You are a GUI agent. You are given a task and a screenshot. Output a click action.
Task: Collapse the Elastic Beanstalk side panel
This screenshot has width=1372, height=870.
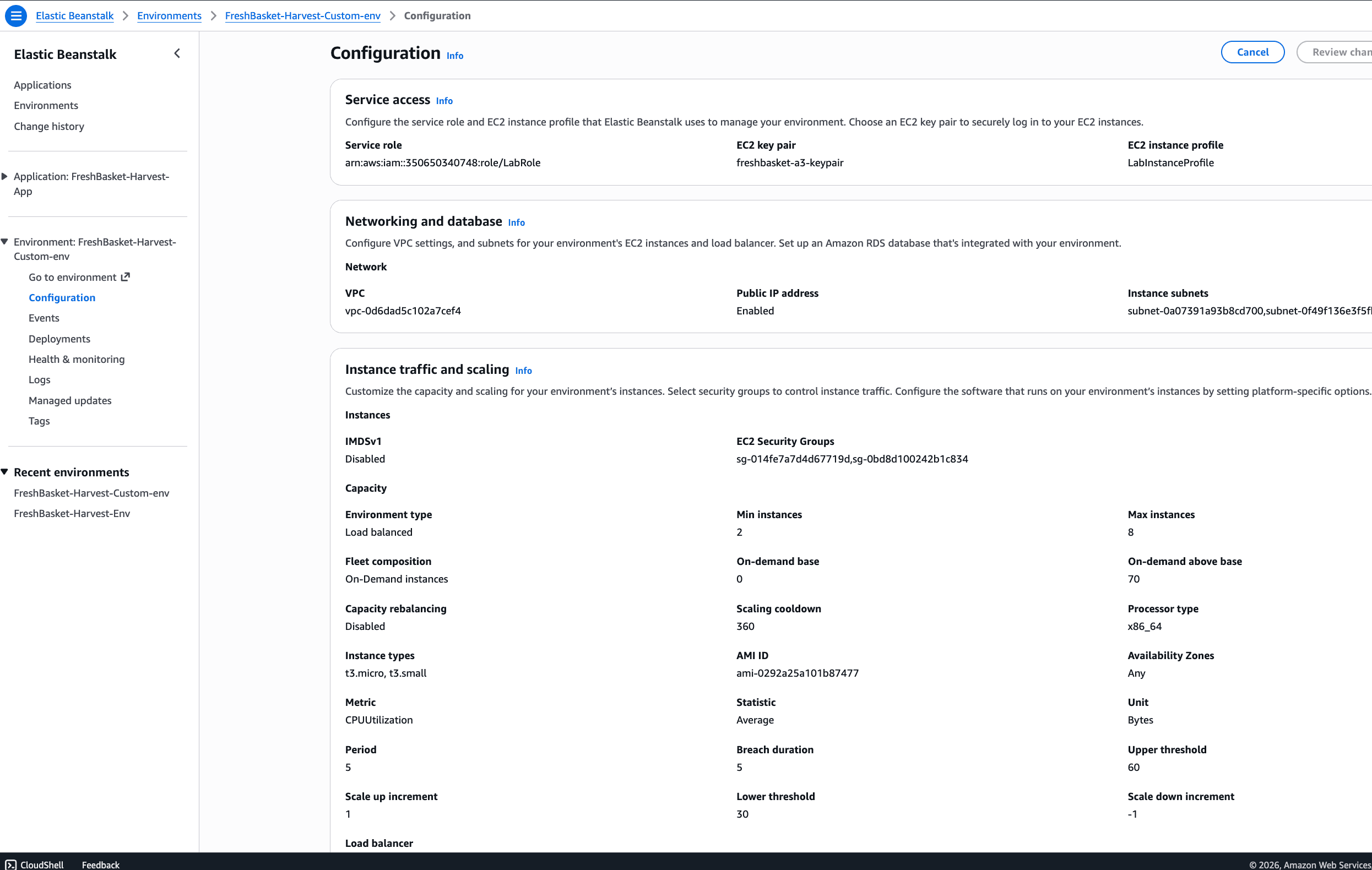click(177, 53)
